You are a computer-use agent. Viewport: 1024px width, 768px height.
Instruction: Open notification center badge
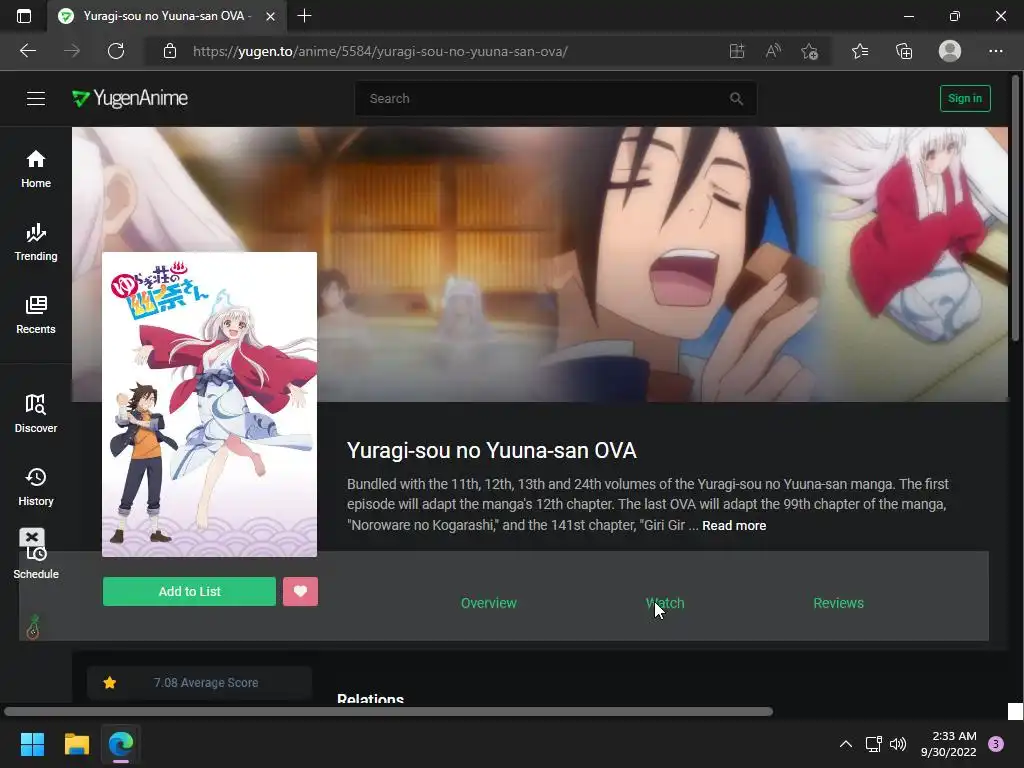coord(996,744)
